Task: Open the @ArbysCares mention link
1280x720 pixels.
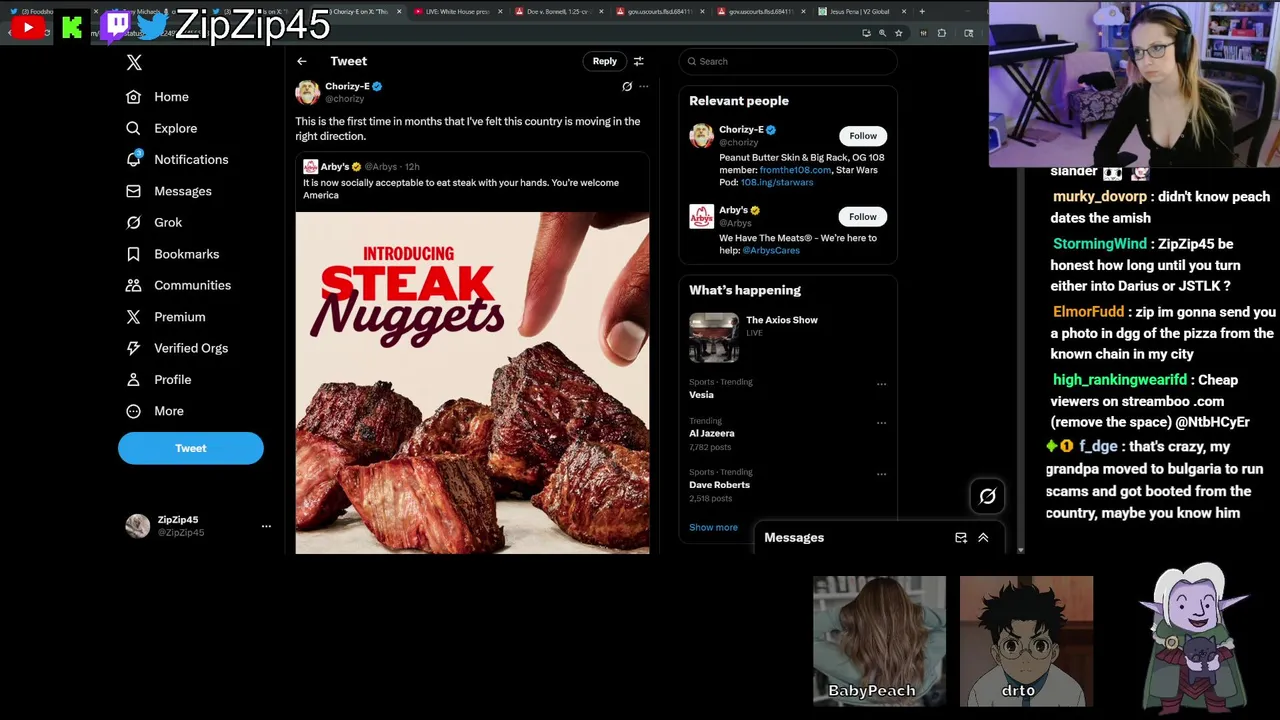Action: tap(771, 251)
